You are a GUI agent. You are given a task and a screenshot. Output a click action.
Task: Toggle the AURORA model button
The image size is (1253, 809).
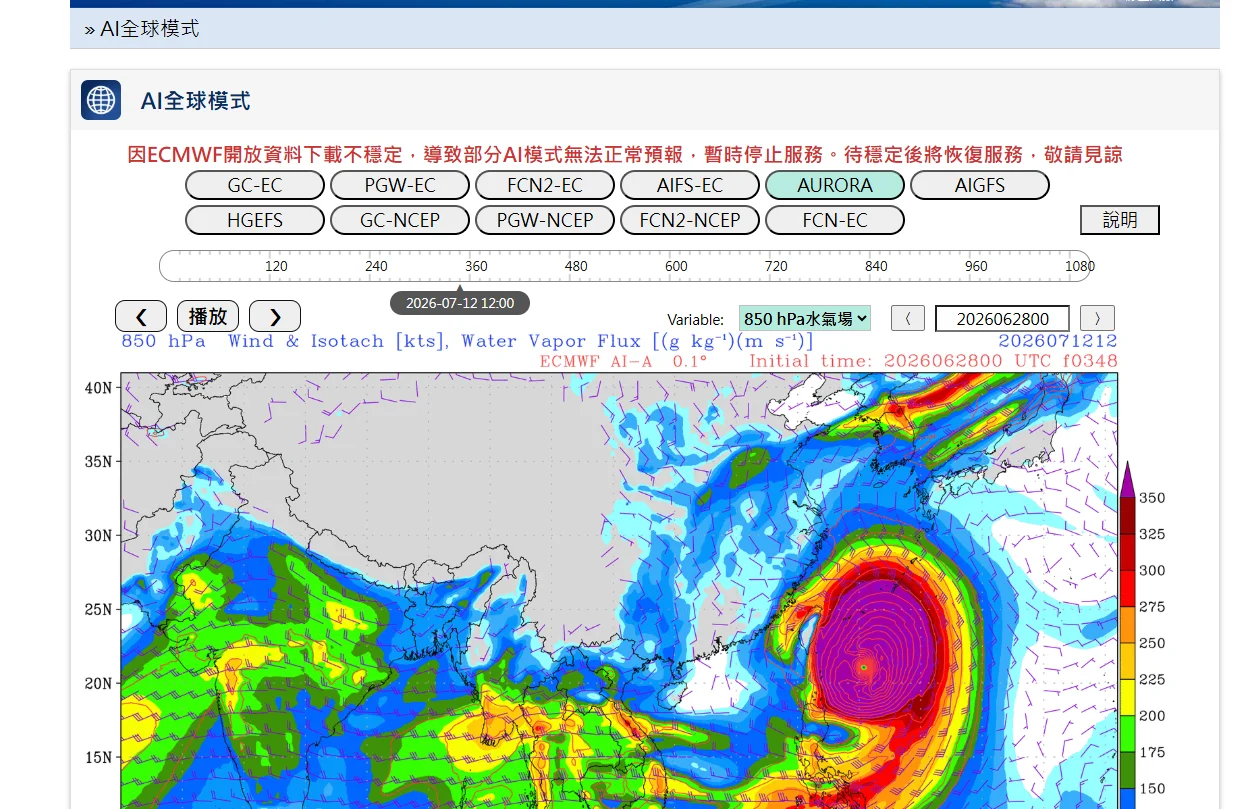click(x=835, y=186)
